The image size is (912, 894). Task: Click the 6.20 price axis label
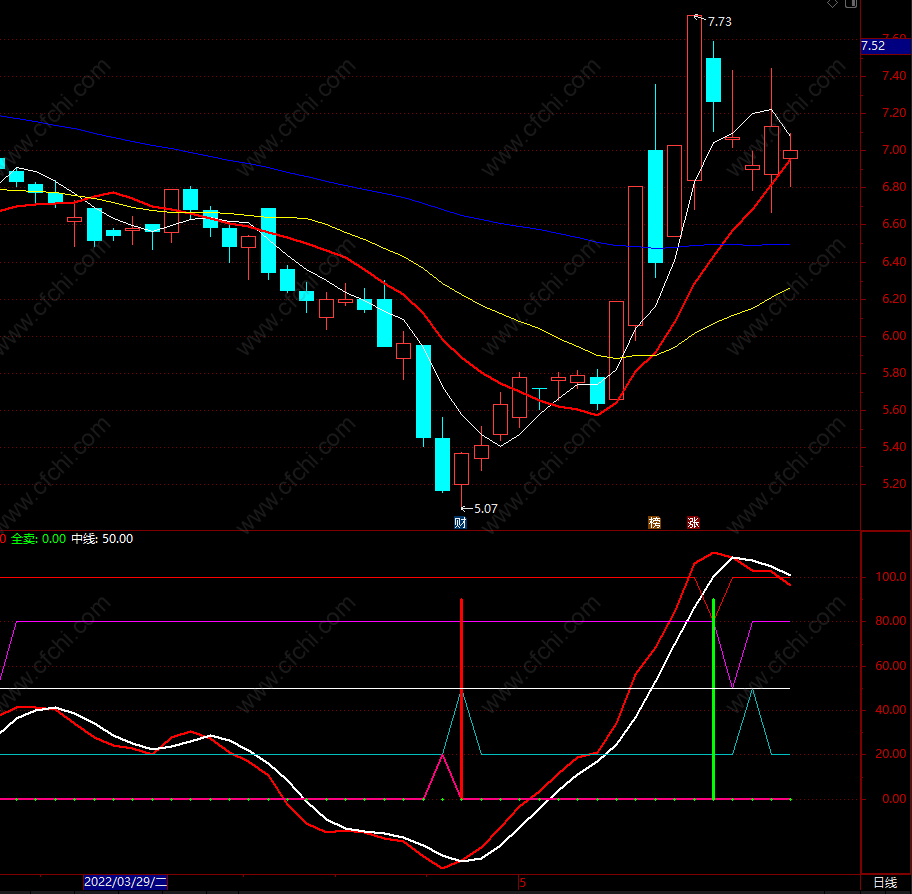pos(894,299)
